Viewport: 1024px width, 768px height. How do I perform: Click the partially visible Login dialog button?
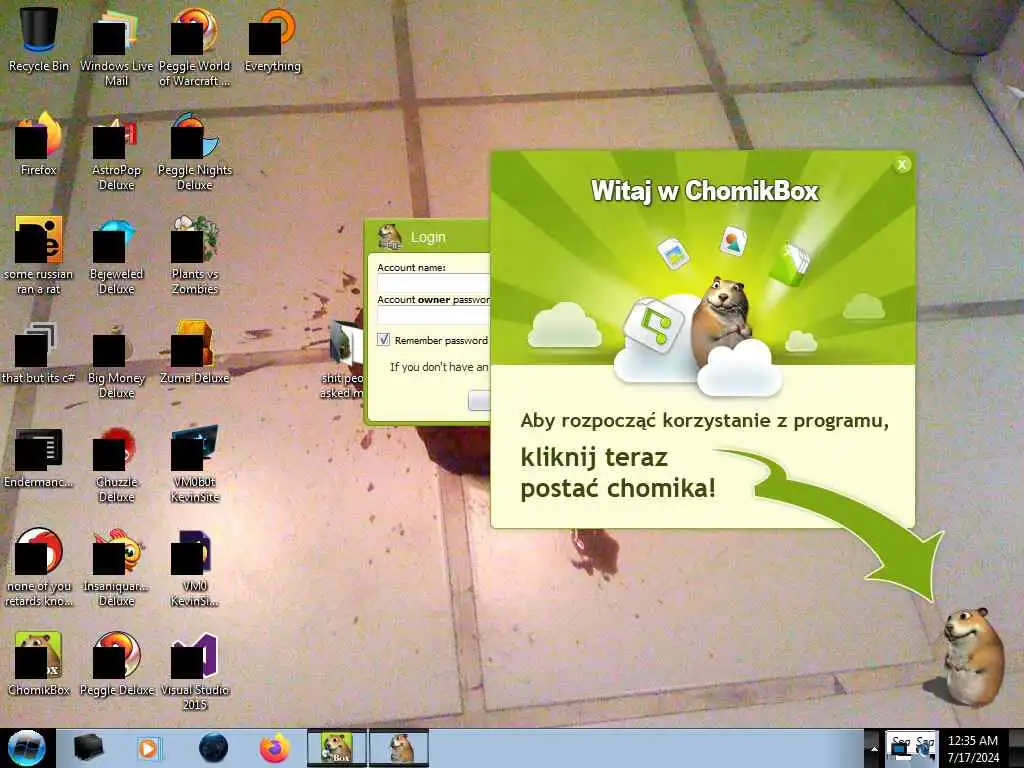(479, 400)
